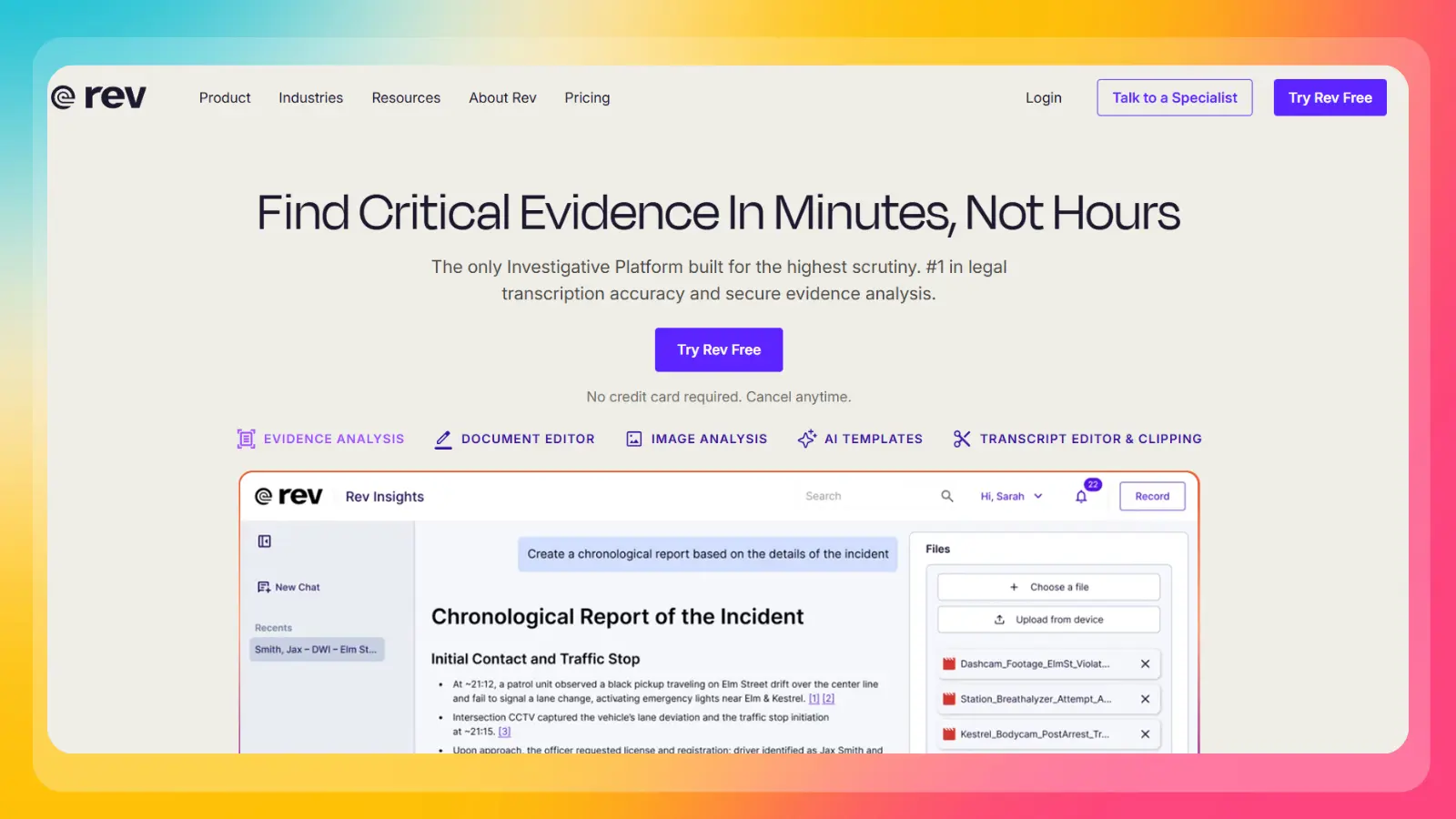Select the Document Editor tab
This screenshot has width=1456, height=819.
tap(514, 439)
